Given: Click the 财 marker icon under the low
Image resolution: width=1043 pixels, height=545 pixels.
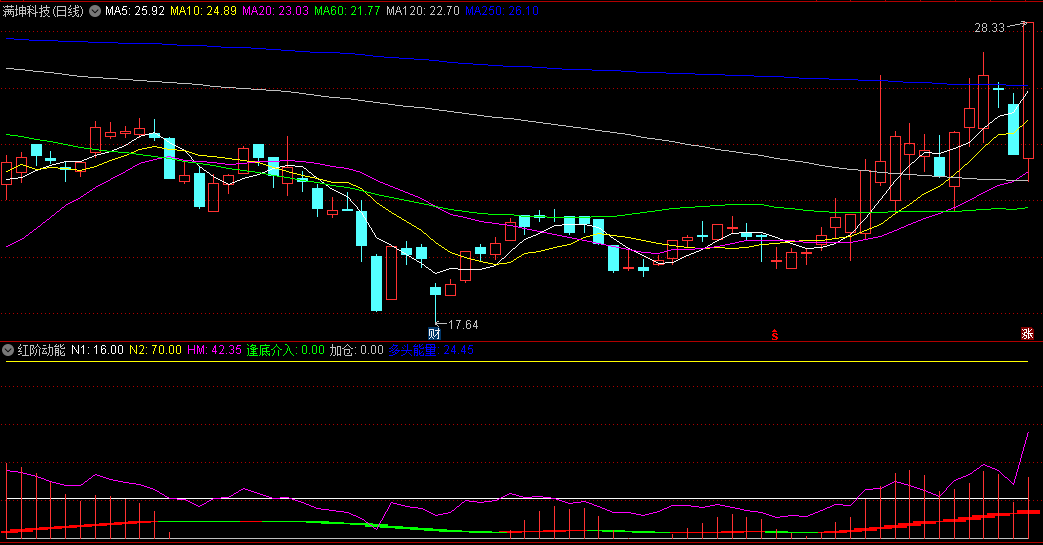Looking at the screenshot, I should [434, 334].
